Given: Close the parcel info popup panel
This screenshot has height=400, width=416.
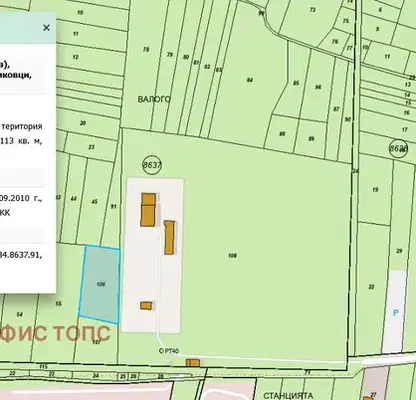Looking at the screenshot, I should [46, 28].
